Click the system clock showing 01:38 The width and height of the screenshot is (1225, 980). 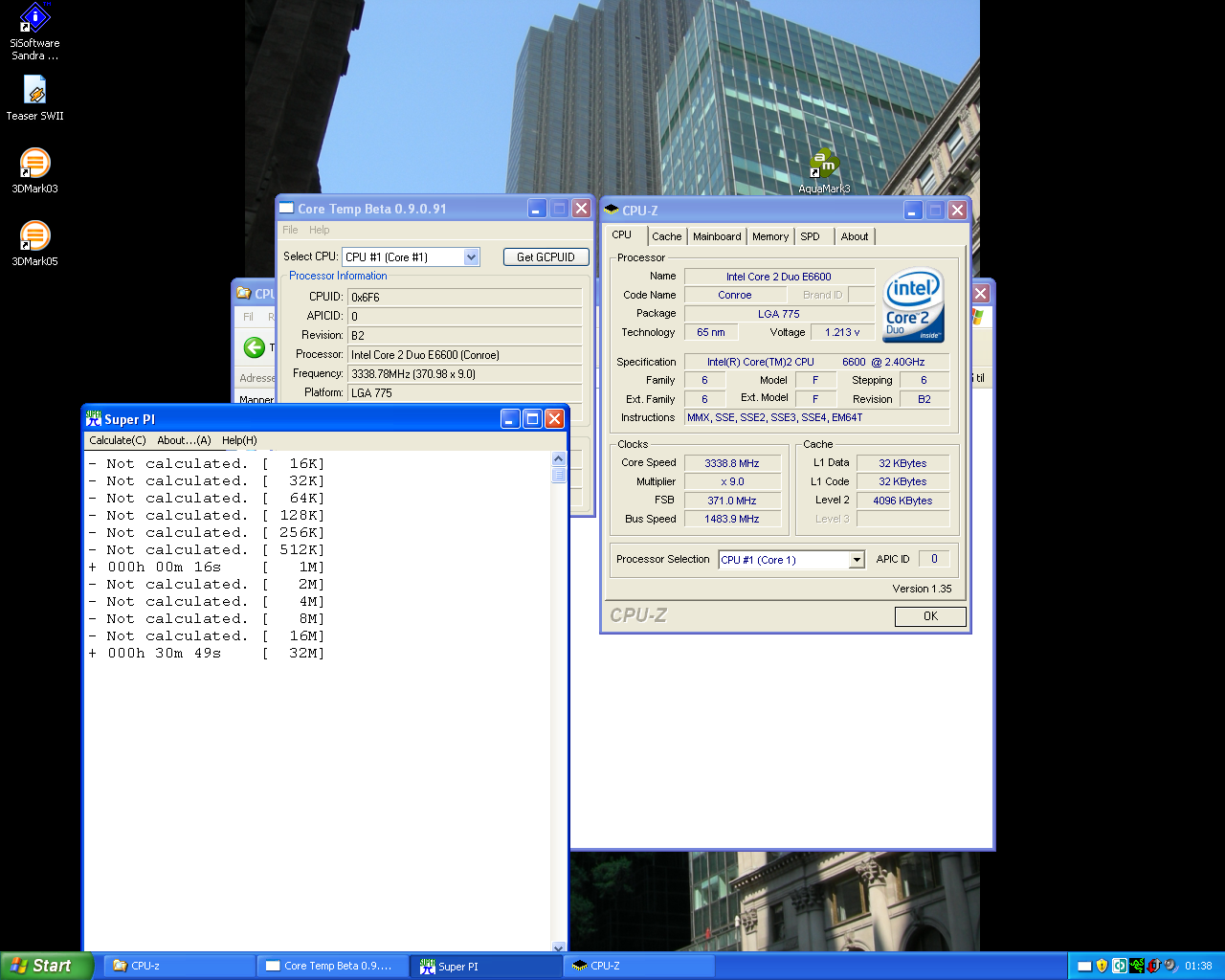[x=1198, y=966]
